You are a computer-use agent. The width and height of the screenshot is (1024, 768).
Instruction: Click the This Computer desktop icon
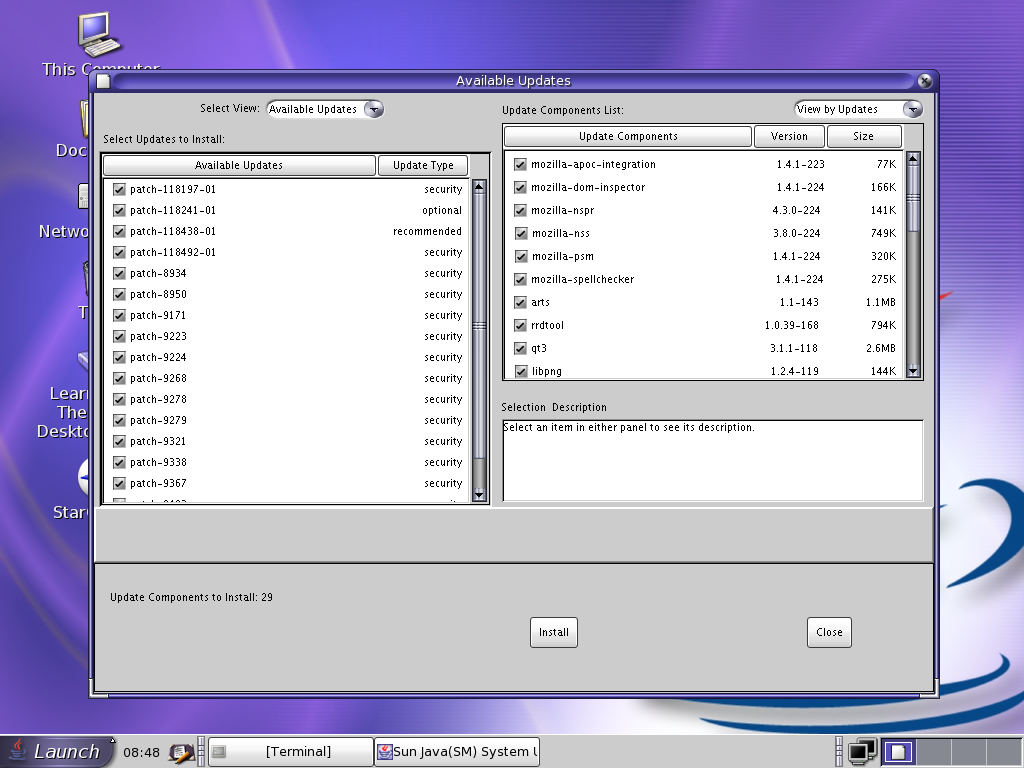pos(100,43)
